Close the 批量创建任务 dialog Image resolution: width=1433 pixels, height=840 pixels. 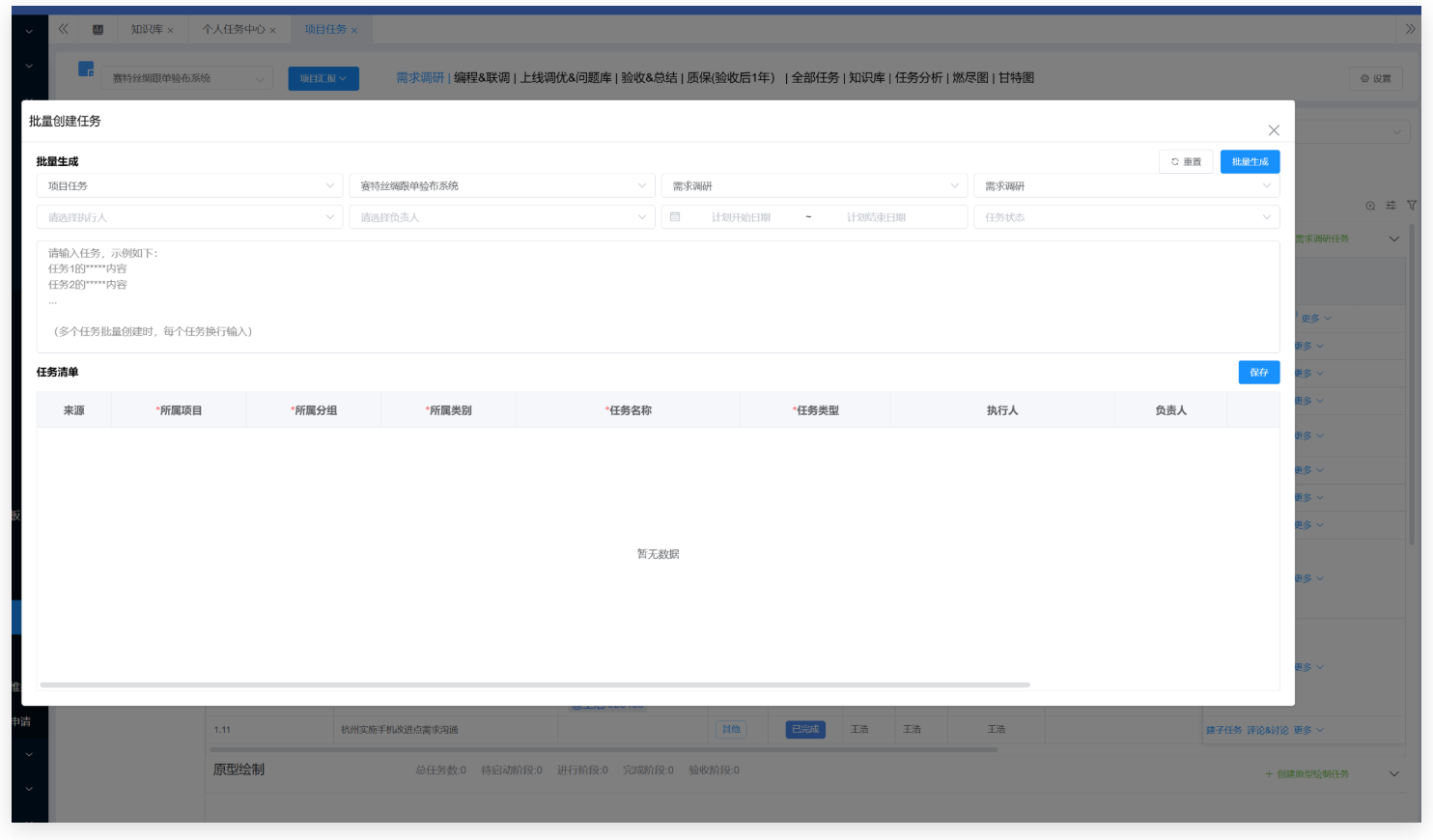(x=1274, y=130)
